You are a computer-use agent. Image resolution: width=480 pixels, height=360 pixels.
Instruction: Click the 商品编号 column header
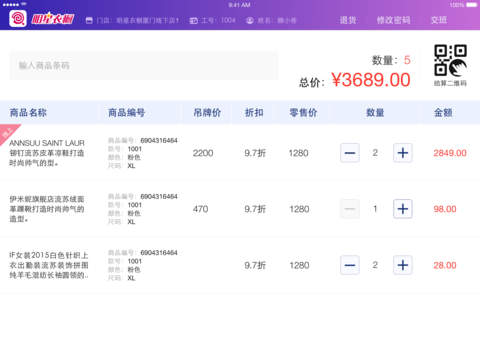coord(126,113)
